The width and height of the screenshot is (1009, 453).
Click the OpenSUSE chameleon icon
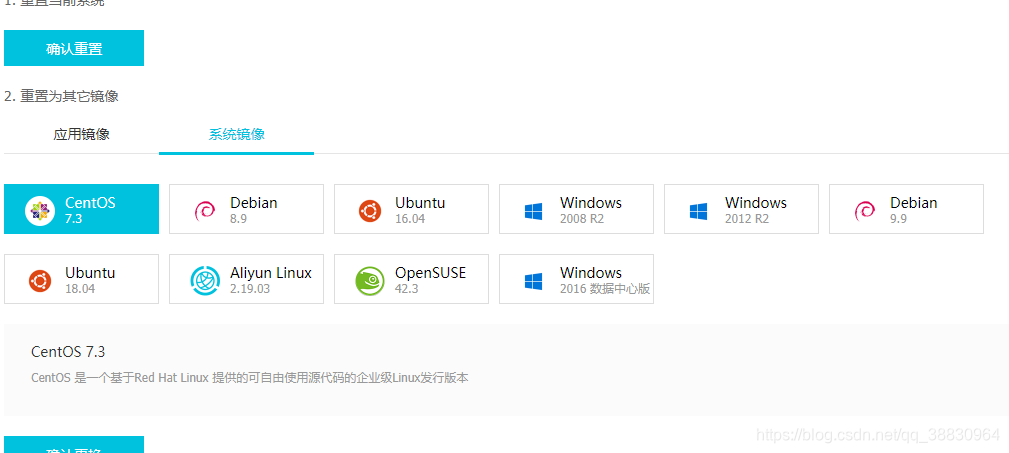370,281
